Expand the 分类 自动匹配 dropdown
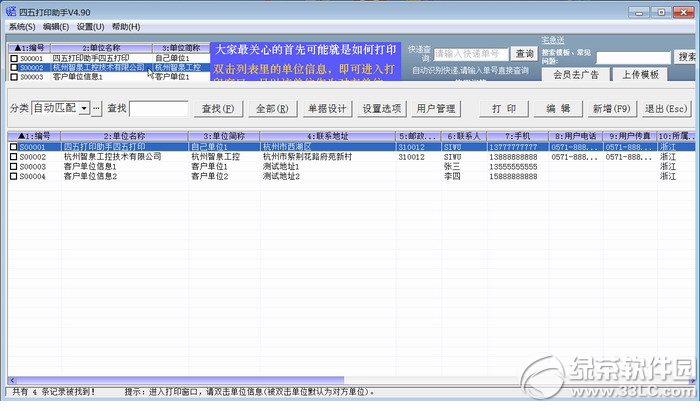 (x=84, y=108)
